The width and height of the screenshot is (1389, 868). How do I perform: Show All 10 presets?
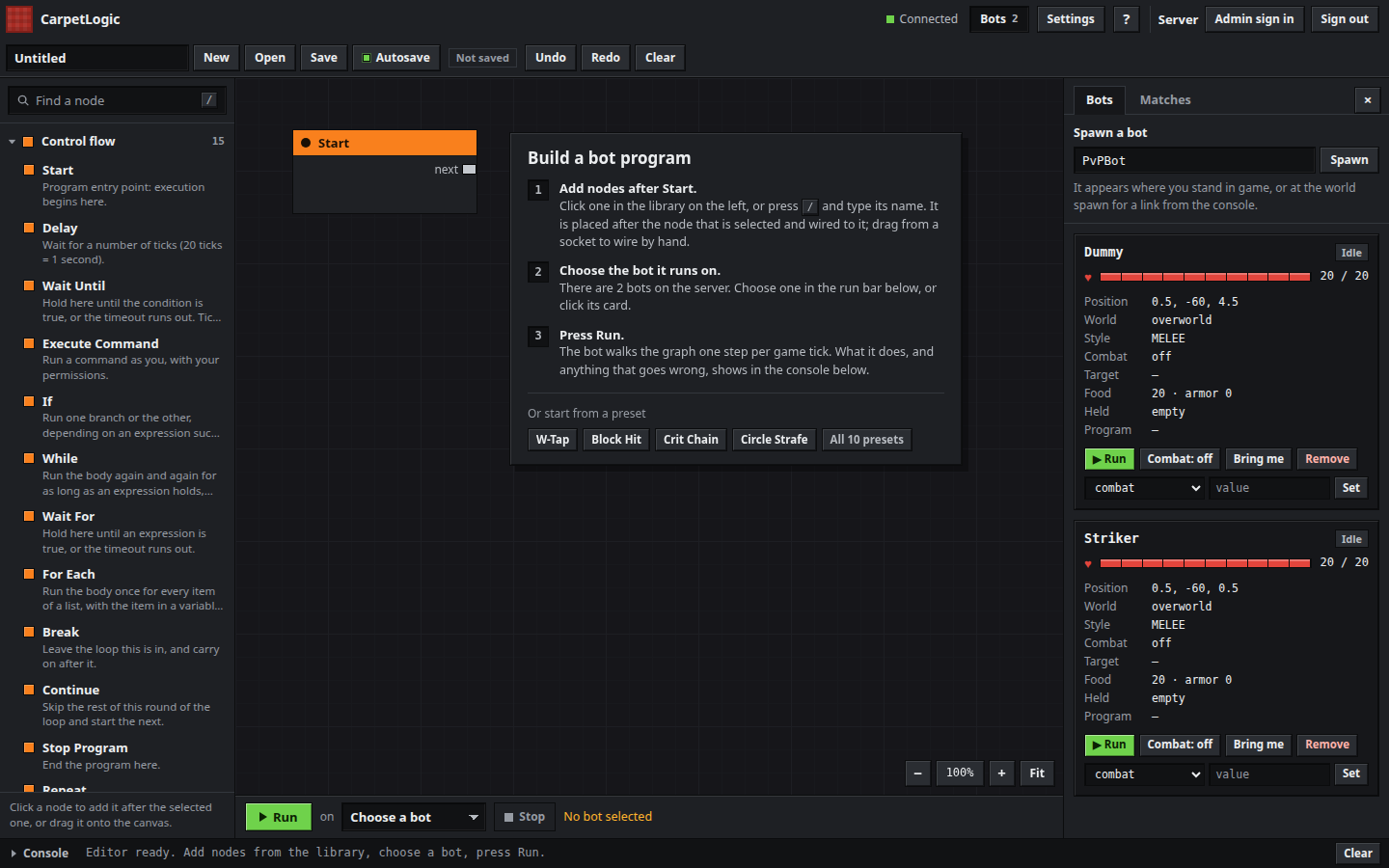(866, 440)
